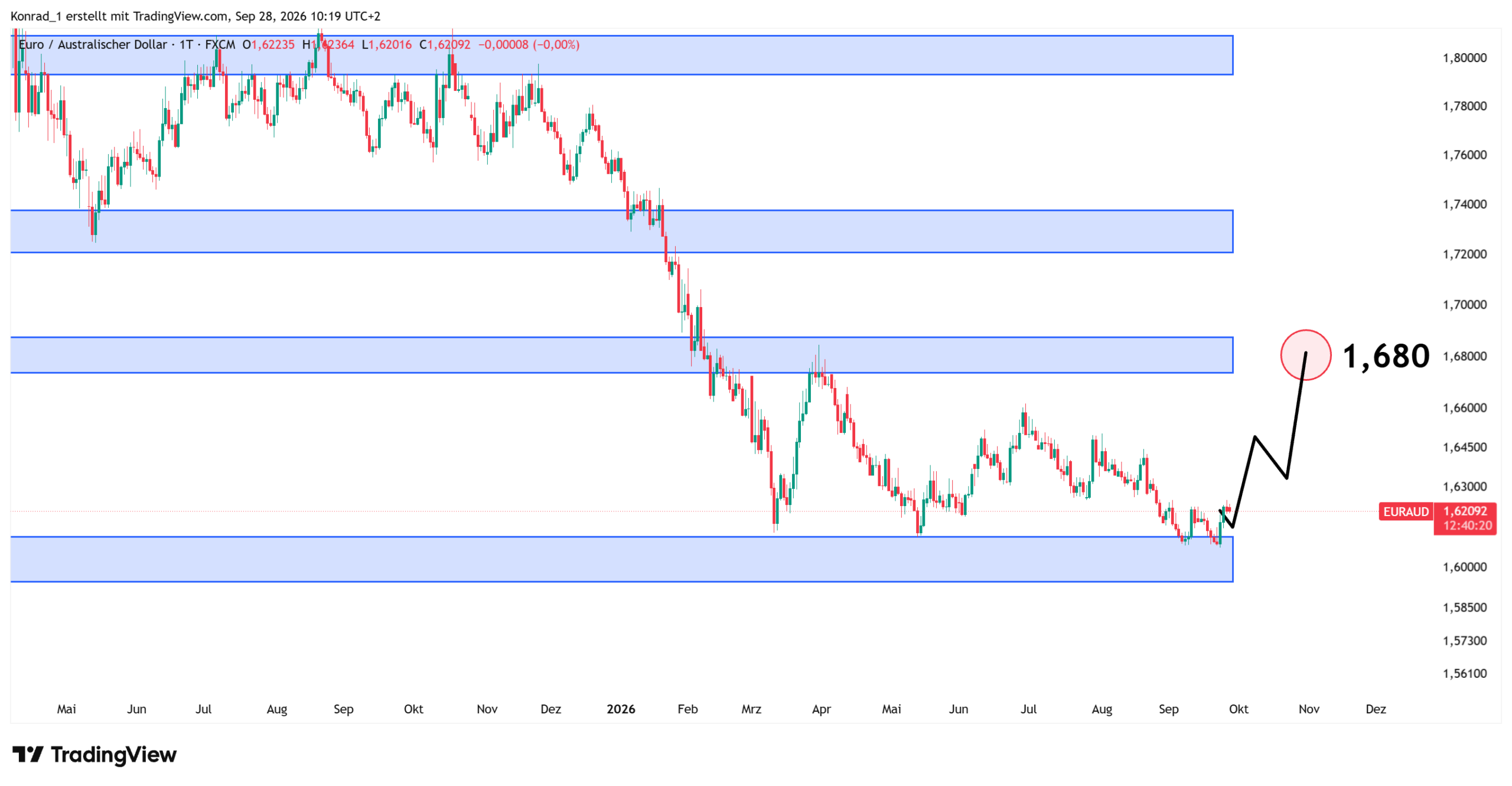Image resolution: width=1512 pixels, height=786 pixels.
Task: Click the price axis label 1,74000
Action: 1465,204
